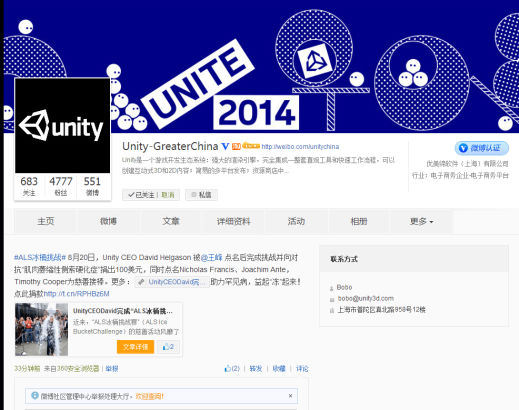Expand the 更多 dropdown menu
This screenshot has width=519, height=410.
(421, 221)
